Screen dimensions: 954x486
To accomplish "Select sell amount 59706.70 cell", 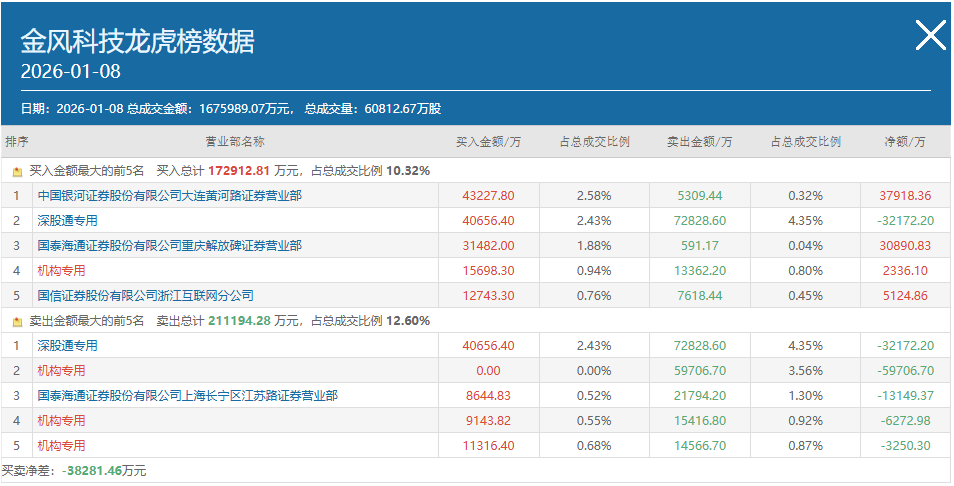I will pos(700,370).
